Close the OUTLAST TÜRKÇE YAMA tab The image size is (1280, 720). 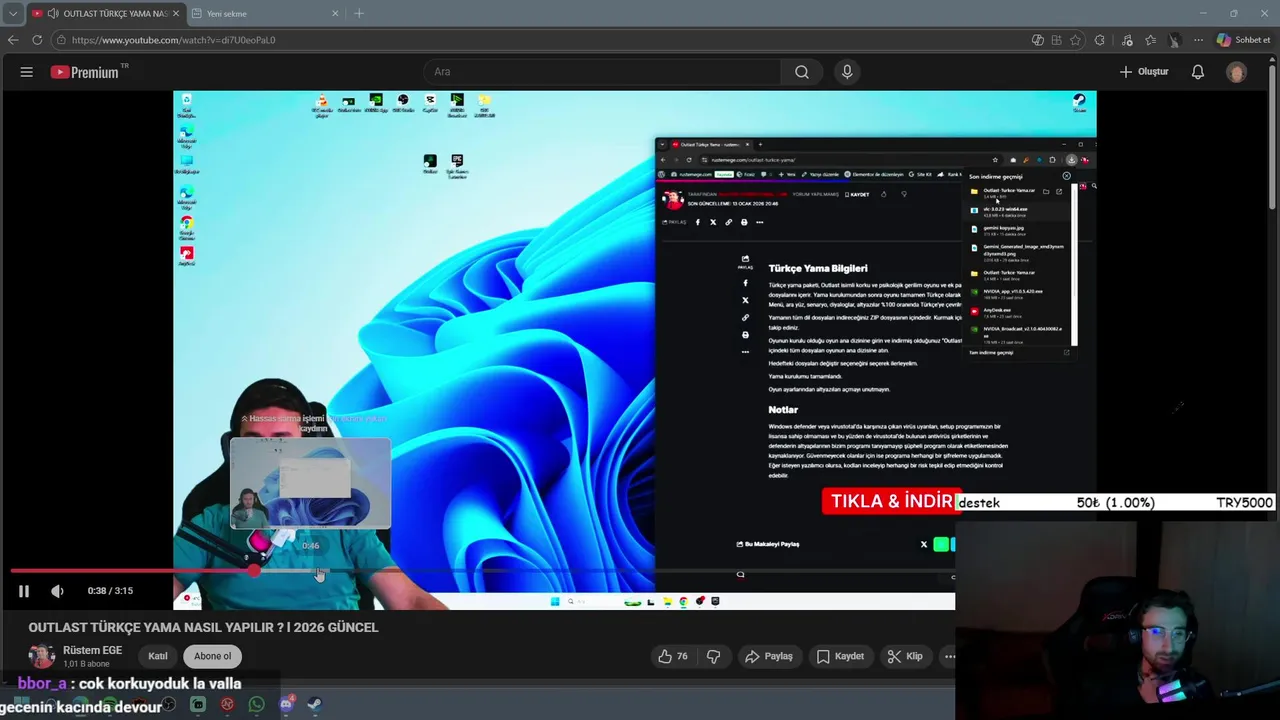(175, 13)
